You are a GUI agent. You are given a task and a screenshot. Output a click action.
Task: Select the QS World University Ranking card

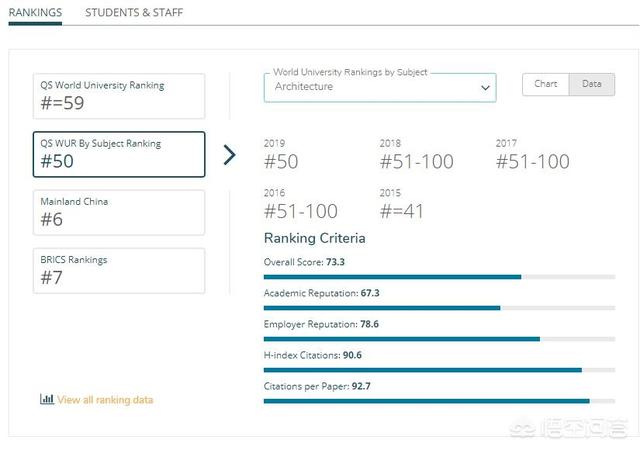[119, 96]
